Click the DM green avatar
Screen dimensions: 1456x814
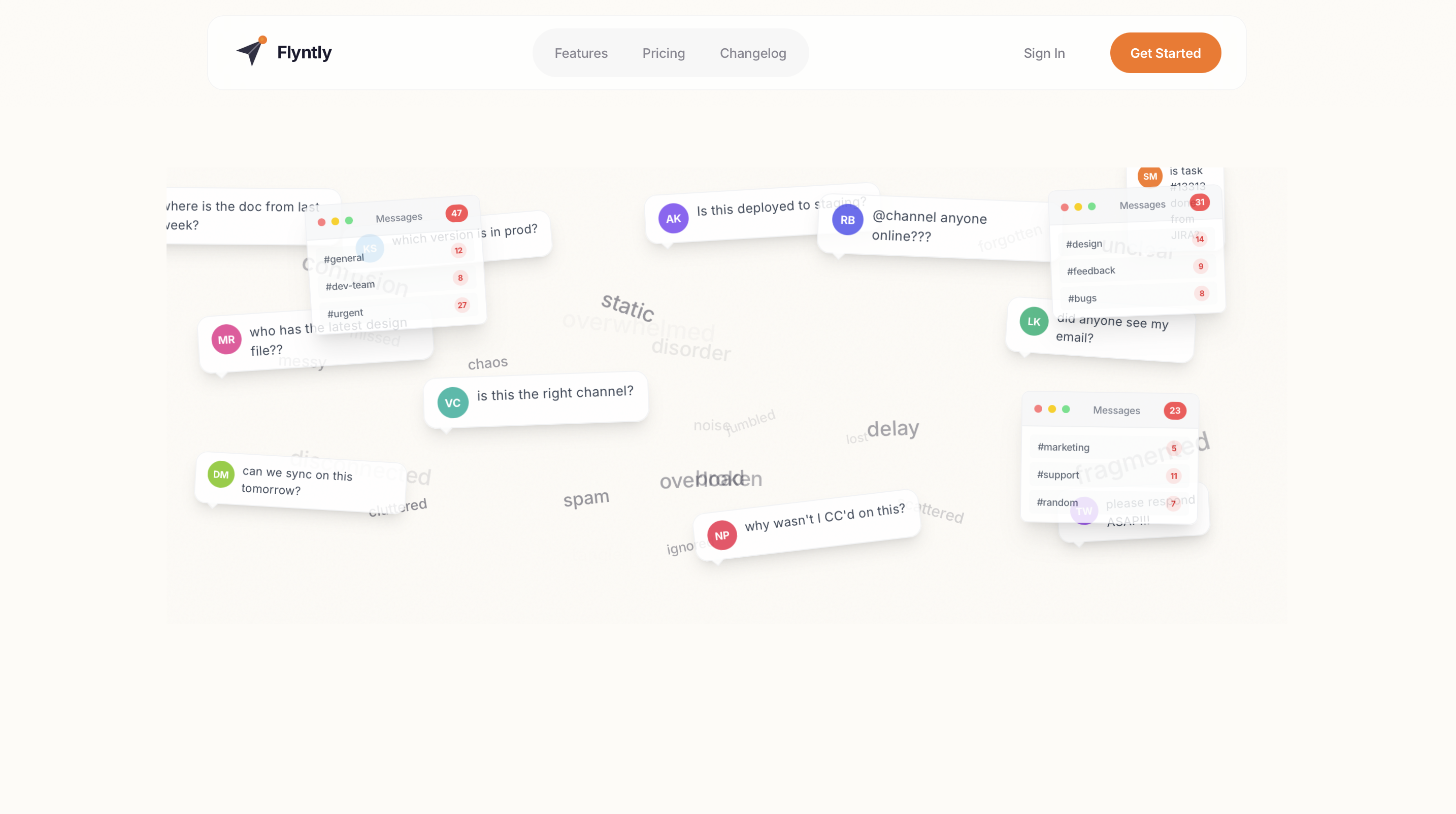(x=220, y=474)
